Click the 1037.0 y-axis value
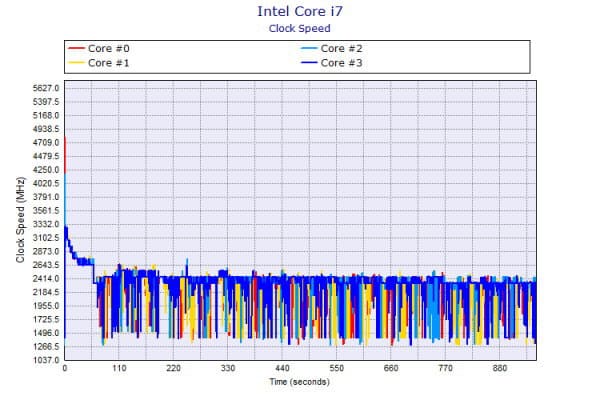This screenshot has height=400, width=600. [46, 360]
